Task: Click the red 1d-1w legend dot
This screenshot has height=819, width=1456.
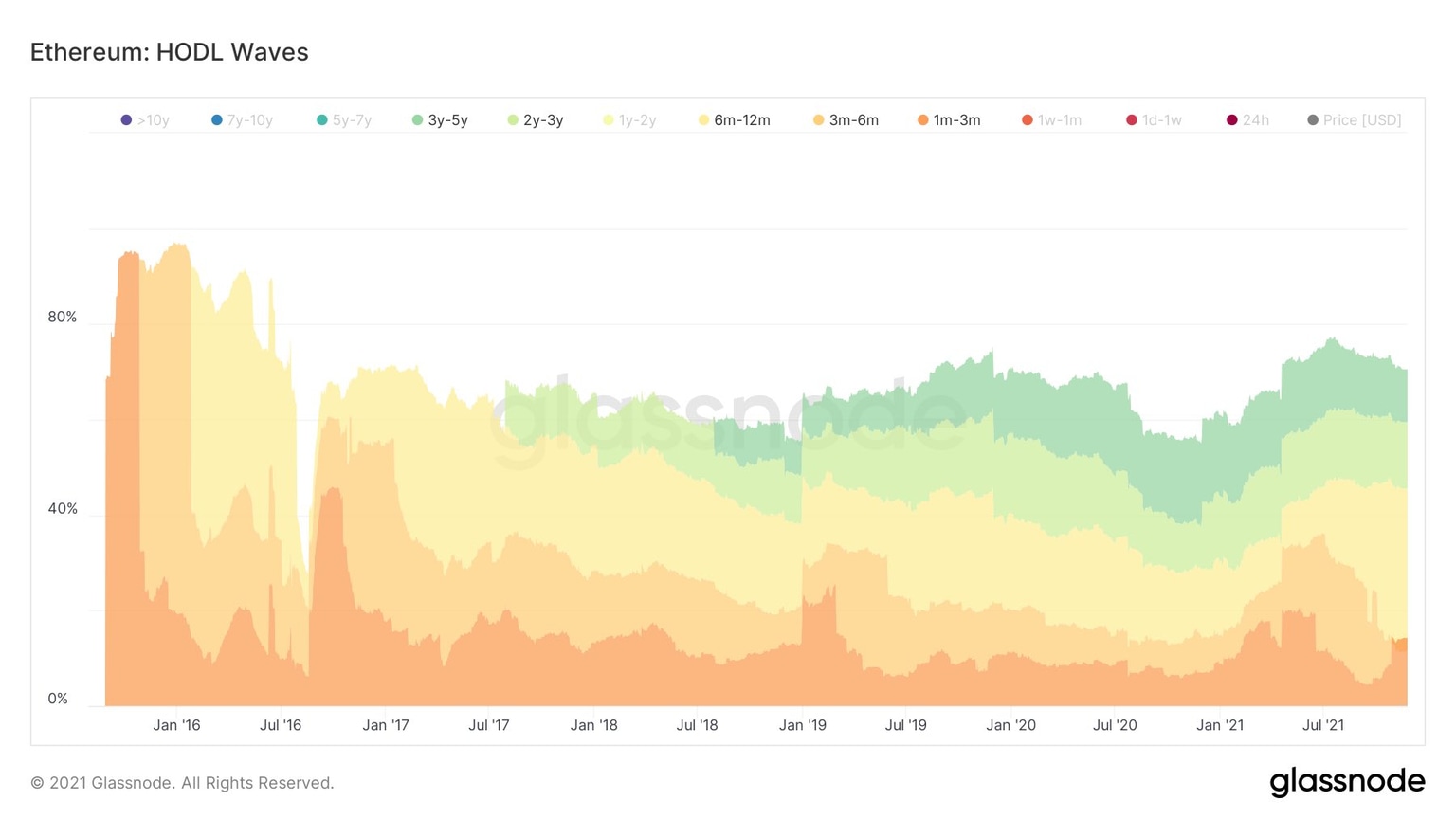Action: pyautogui.click(x=1131, y=120)
